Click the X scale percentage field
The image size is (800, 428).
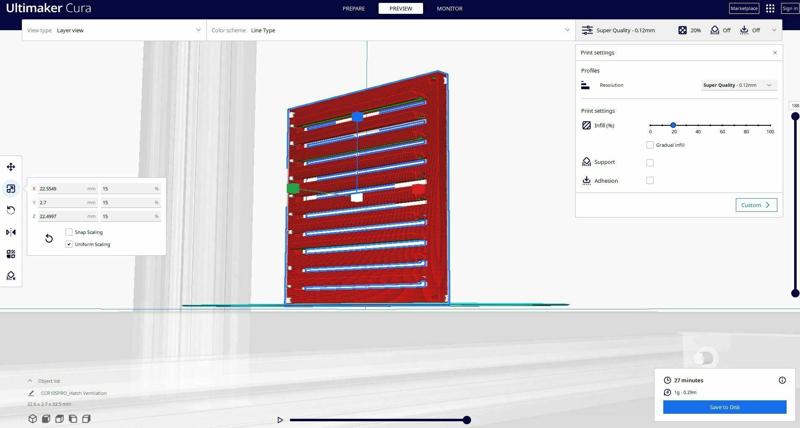[131, 189]
